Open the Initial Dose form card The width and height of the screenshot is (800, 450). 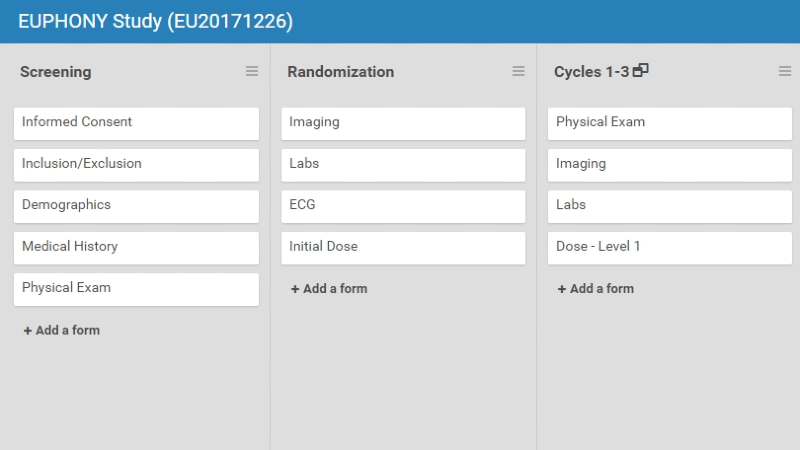pyautogui.click(x=403, y=247)
